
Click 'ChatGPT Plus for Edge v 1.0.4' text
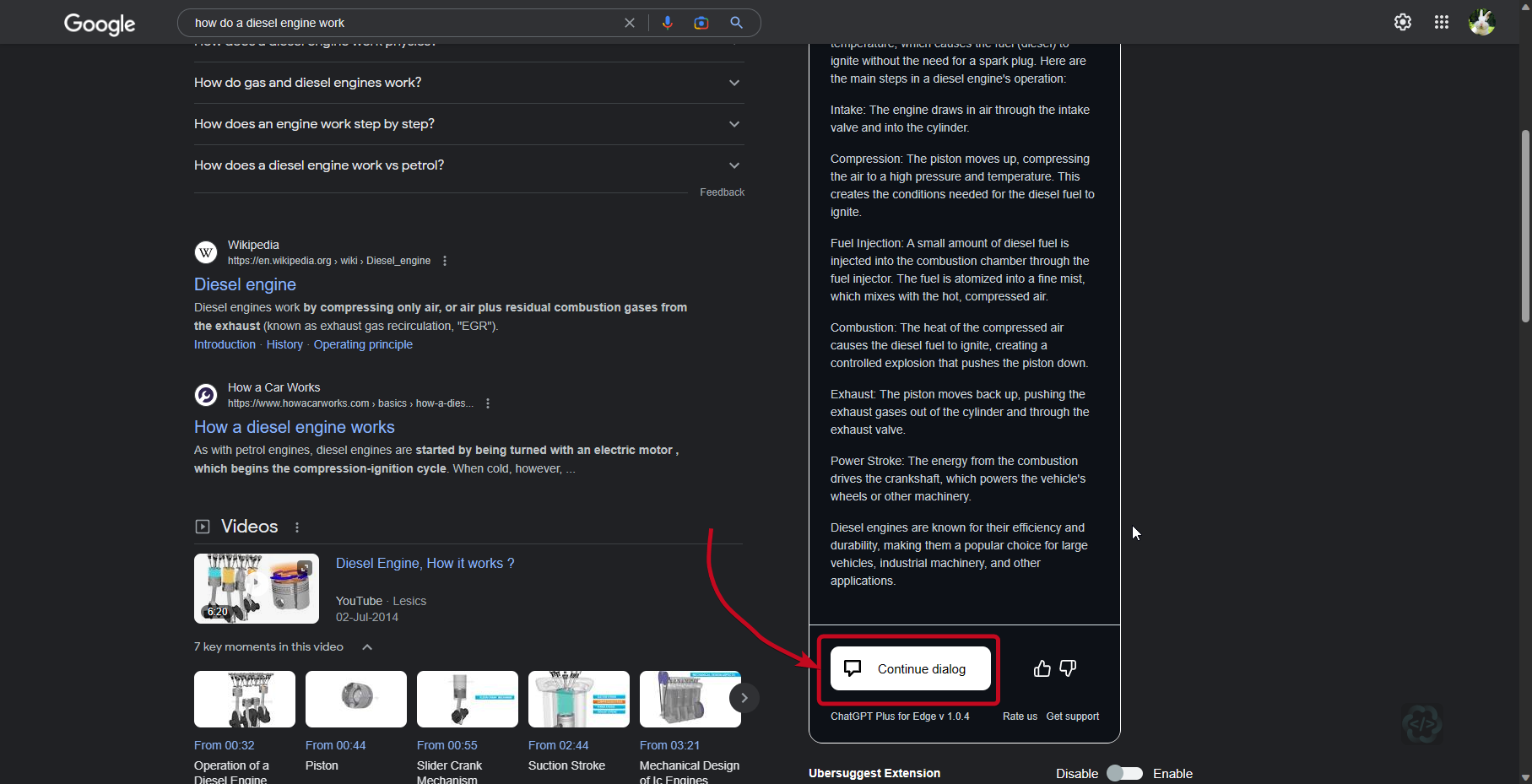pos(900,716)
